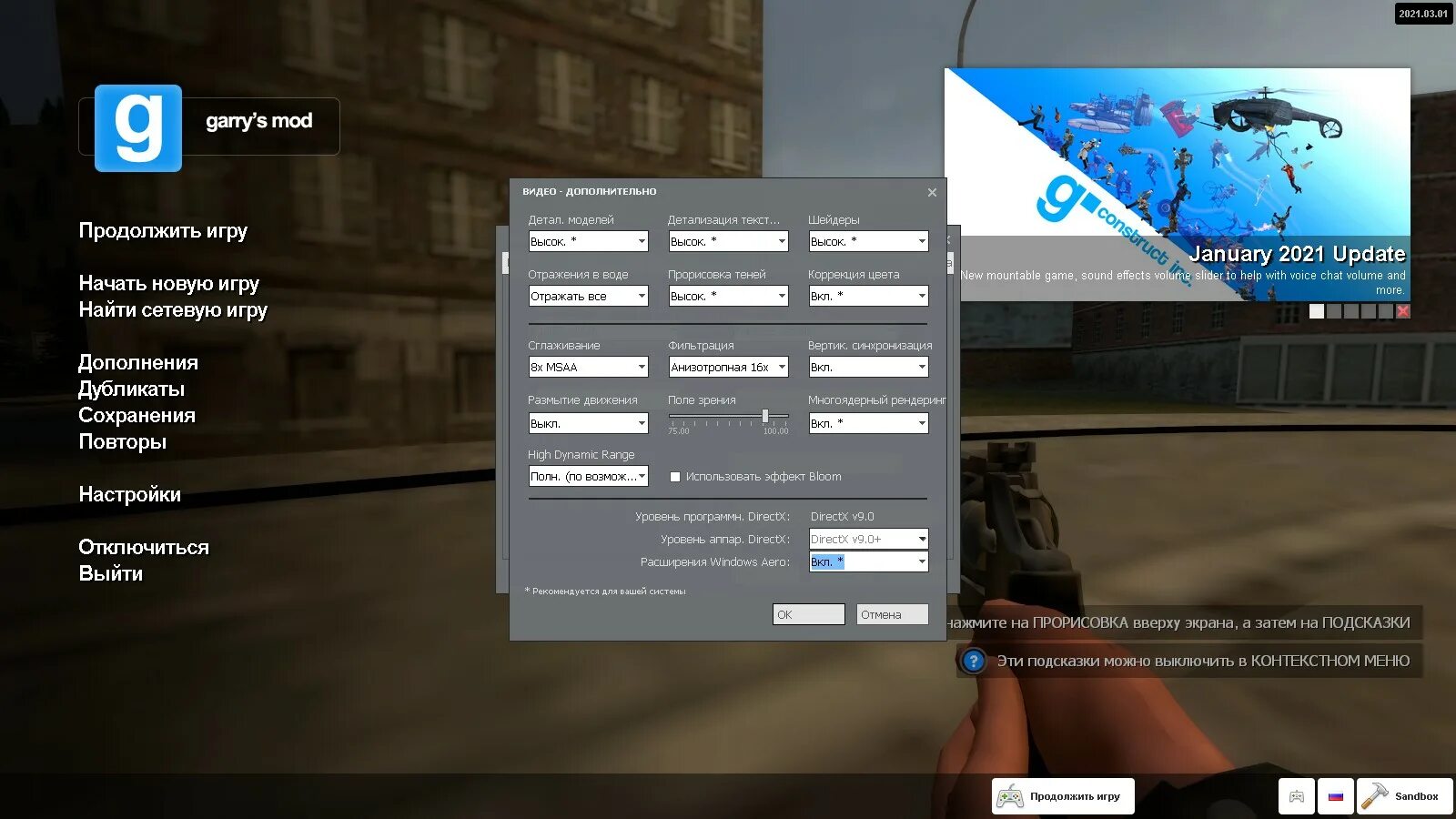Open the Многоядерный рендеринг dropdown

point(869,423)
